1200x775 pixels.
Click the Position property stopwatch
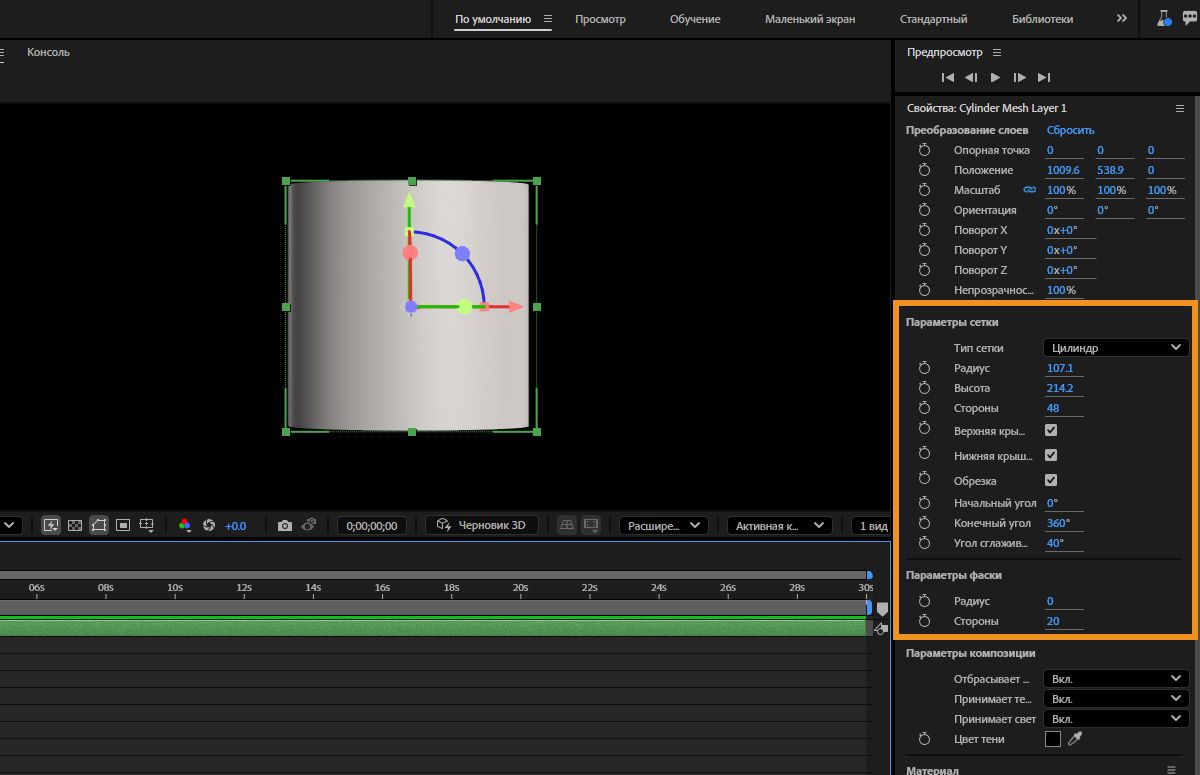(x=924, y=170)
